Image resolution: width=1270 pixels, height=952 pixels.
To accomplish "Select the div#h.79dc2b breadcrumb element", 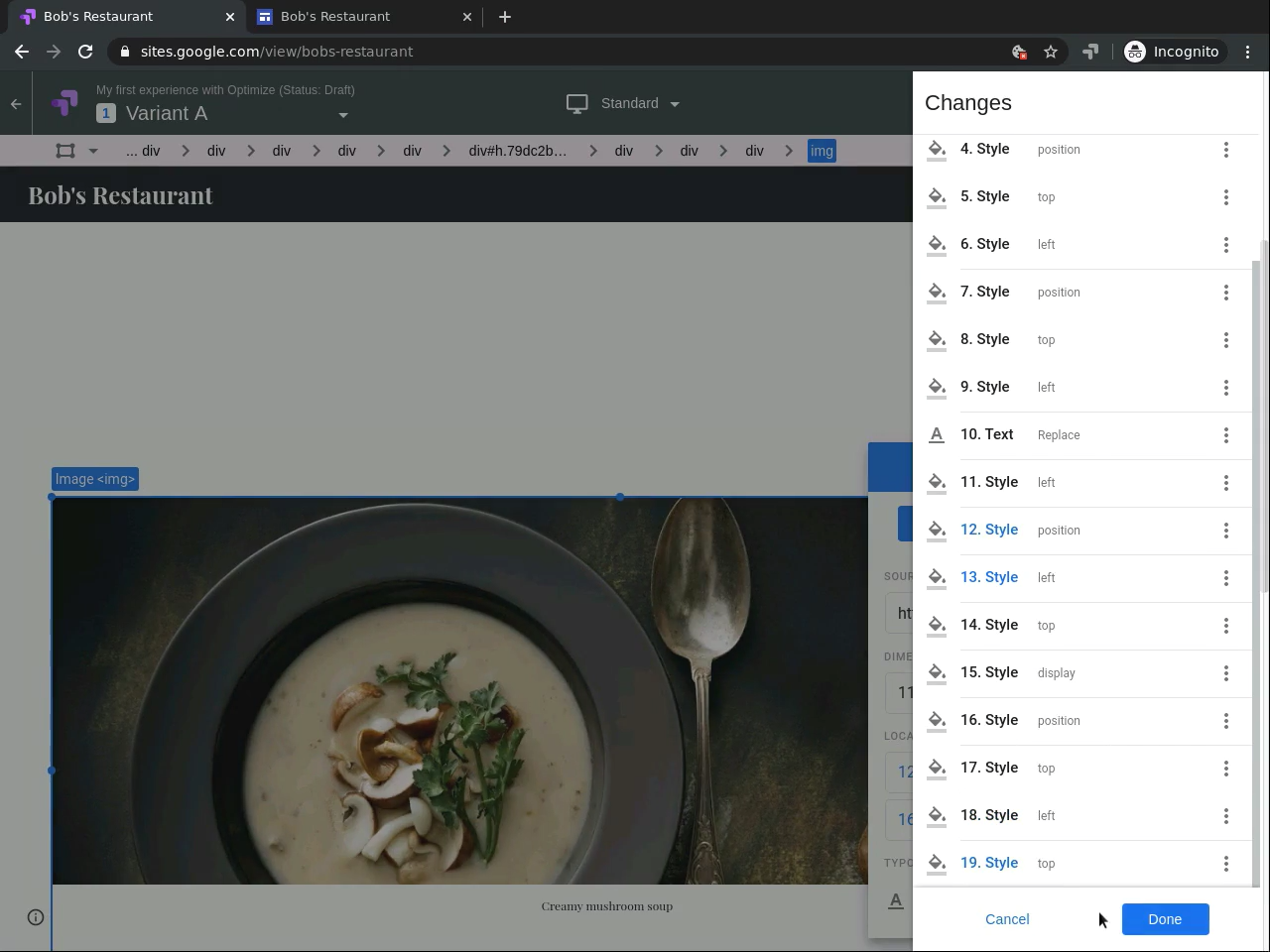I will click(x=518, y=151).
